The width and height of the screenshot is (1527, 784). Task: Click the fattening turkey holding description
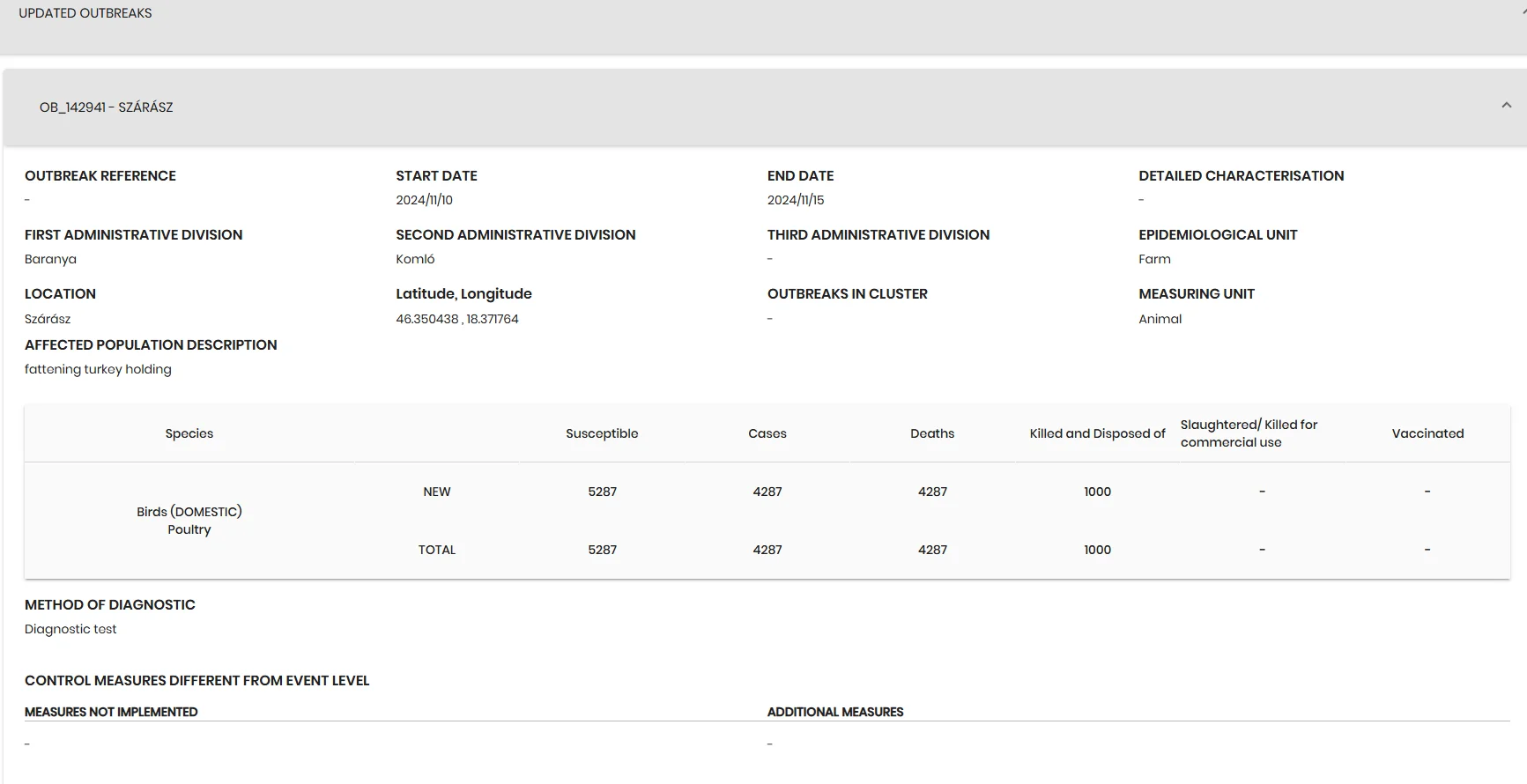pyautogui.click(x=98, y=369)
